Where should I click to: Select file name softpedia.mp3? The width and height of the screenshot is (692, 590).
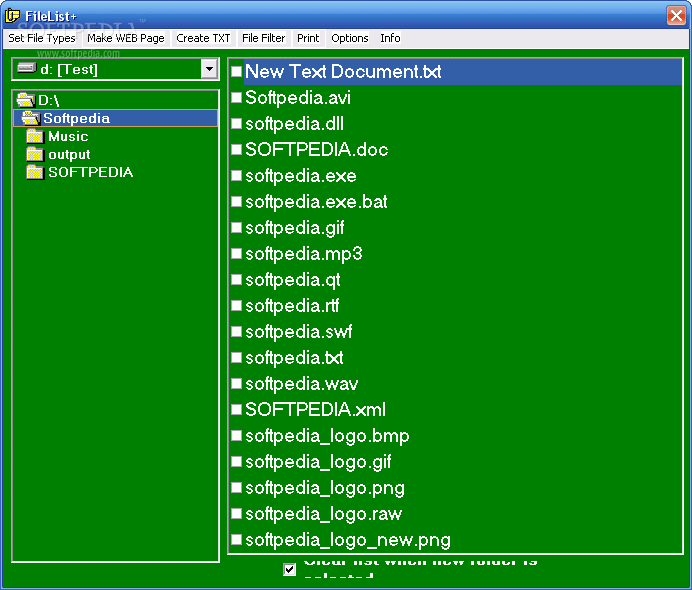pos(304,254)
